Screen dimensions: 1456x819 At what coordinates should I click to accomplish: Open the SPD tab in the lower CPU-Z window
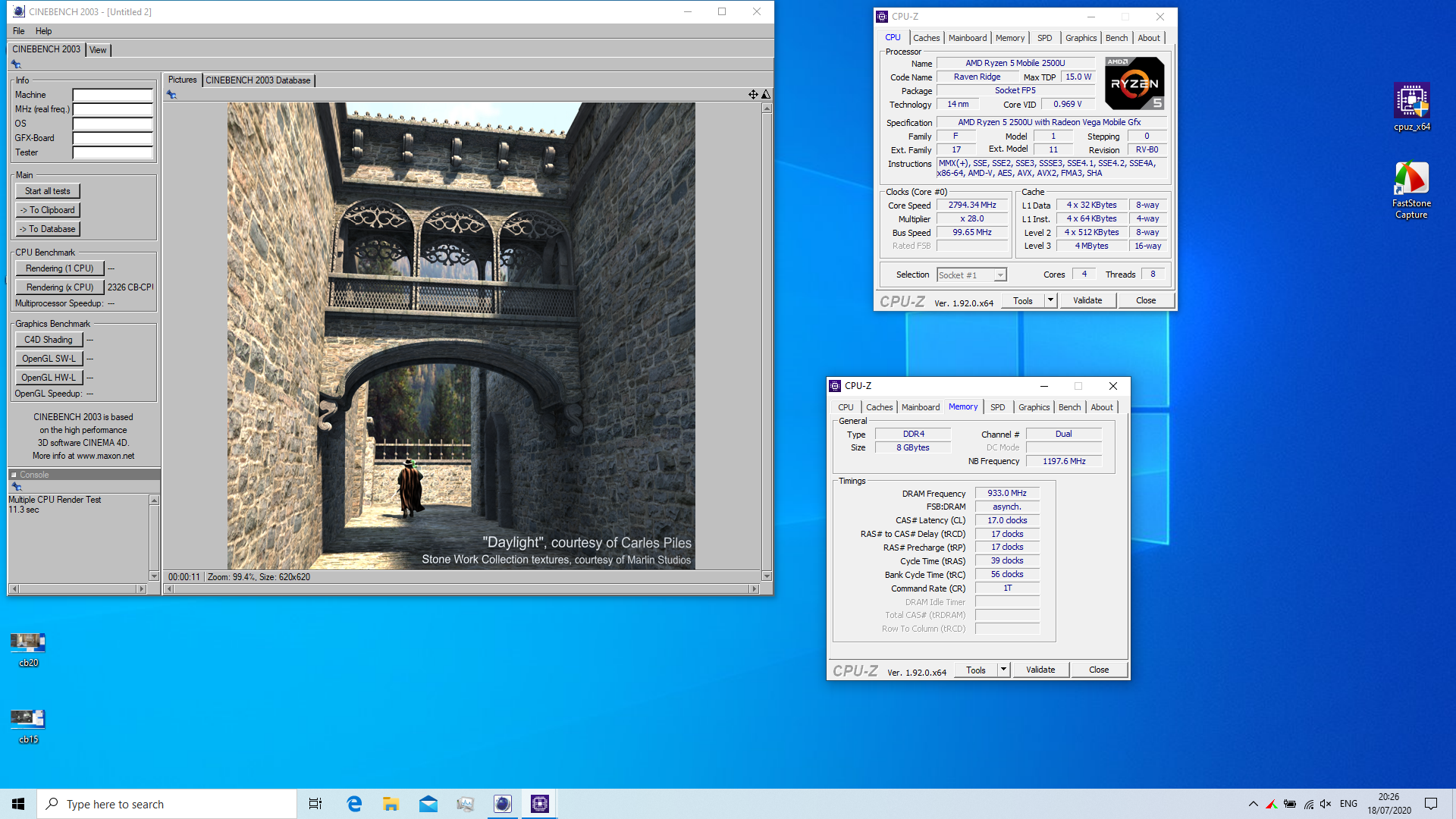tap(998, 407)
